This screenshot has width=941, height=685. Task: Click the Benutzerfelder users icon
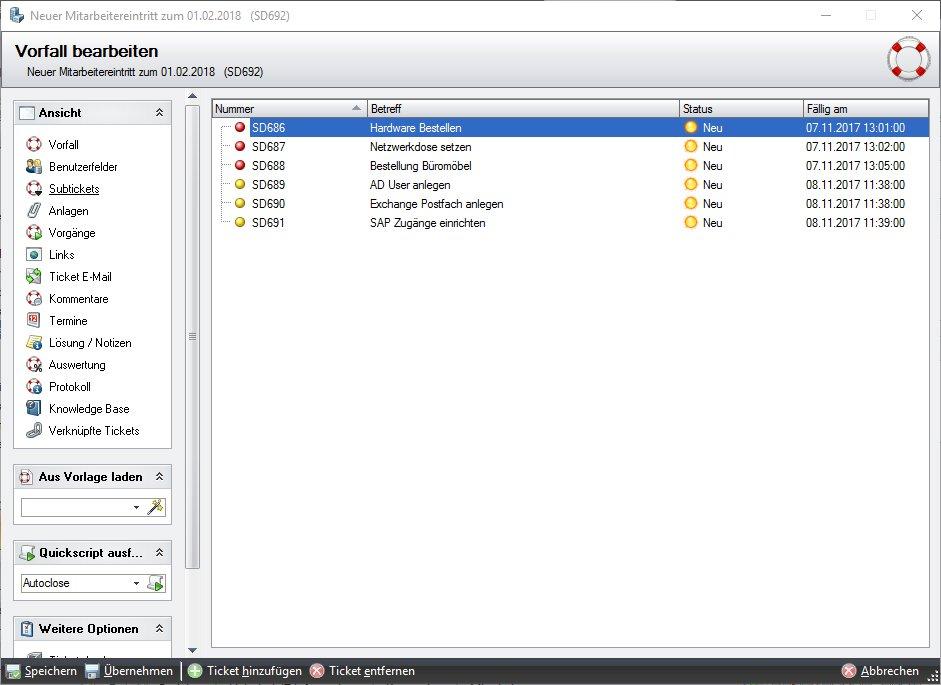(34, 167)
